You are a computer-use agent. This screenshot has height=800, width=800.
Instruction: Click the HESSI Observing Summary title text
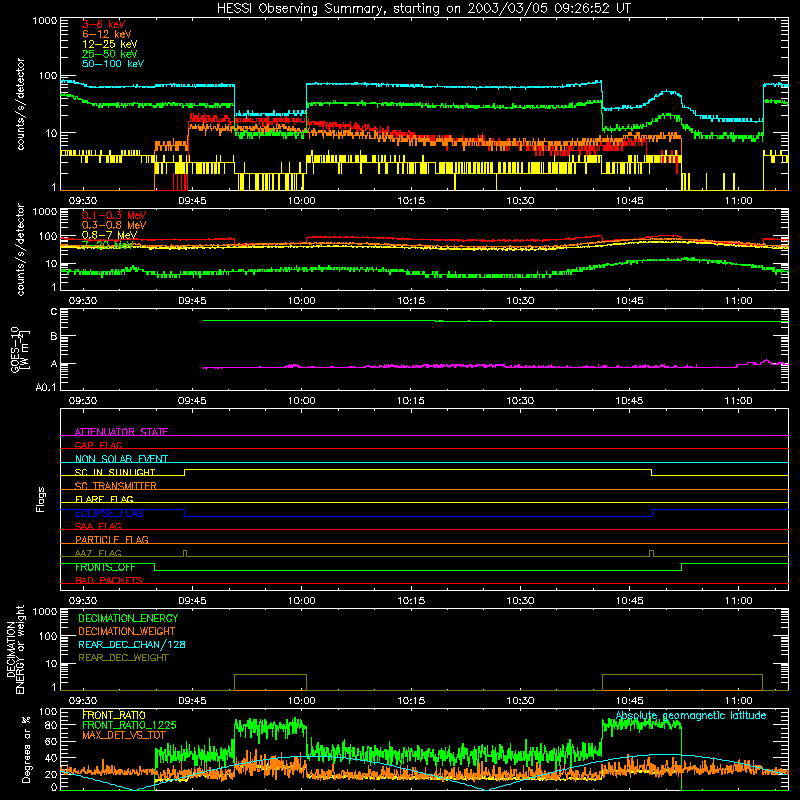(423, 8)
